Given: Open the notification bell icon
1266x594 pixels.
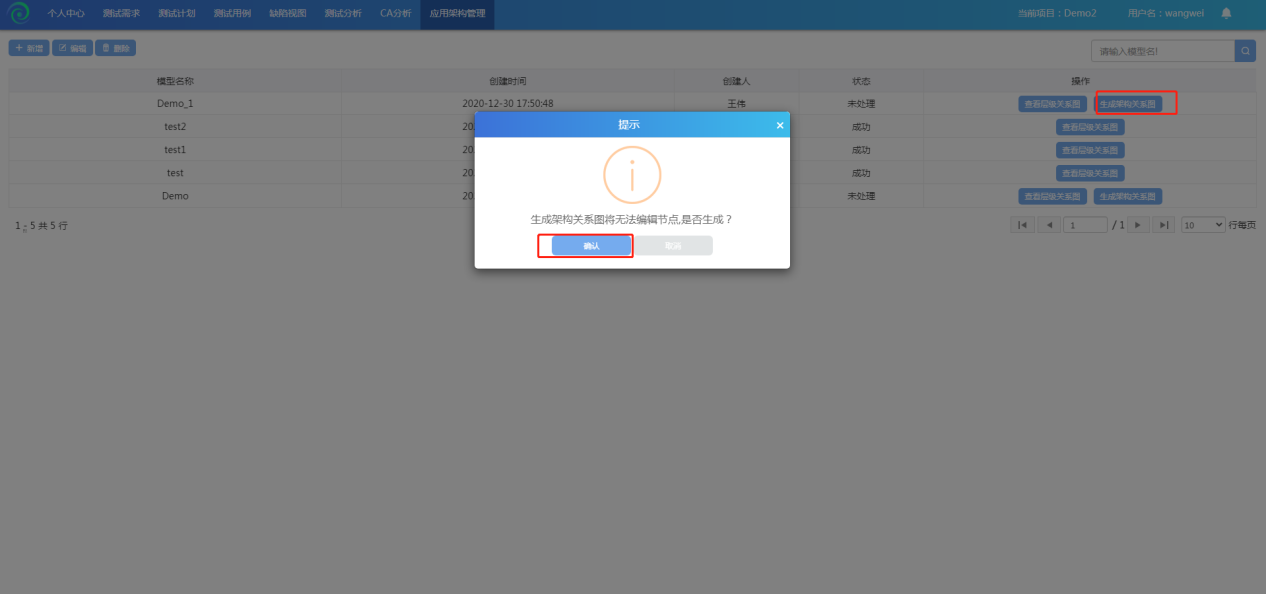Looking at the screenshot, I should click(1226, 13).
